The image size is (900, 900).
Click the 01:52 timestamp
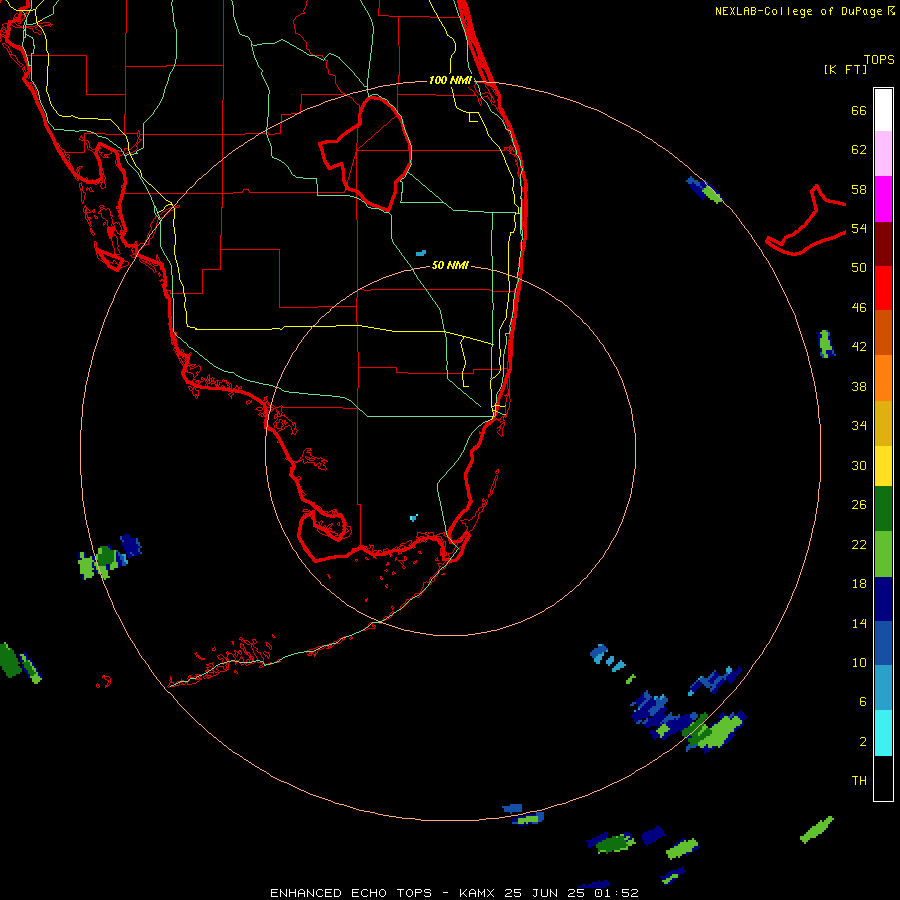[614, 893]
